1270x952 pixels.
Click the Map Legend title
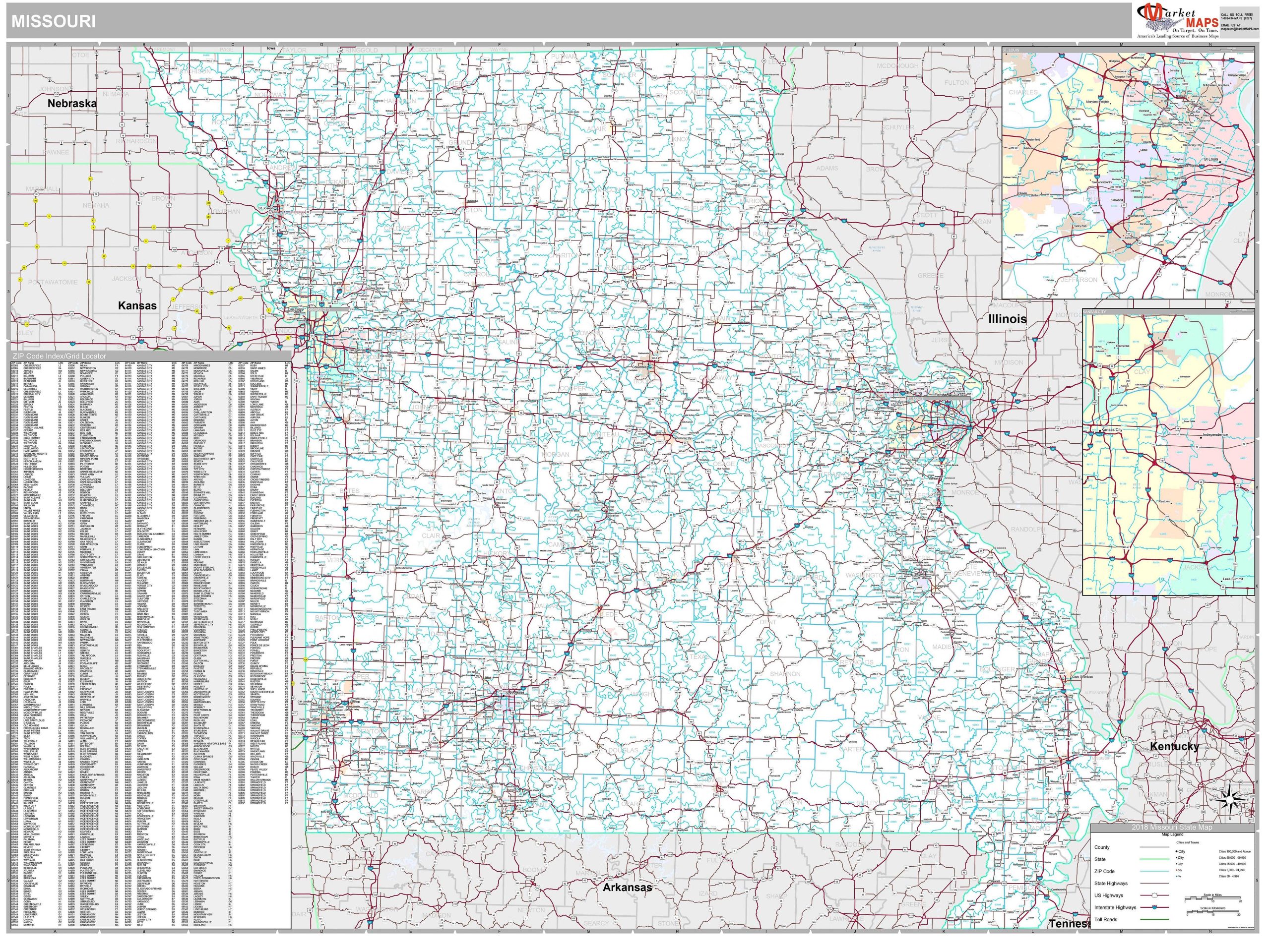click(x=1173, y=835)
